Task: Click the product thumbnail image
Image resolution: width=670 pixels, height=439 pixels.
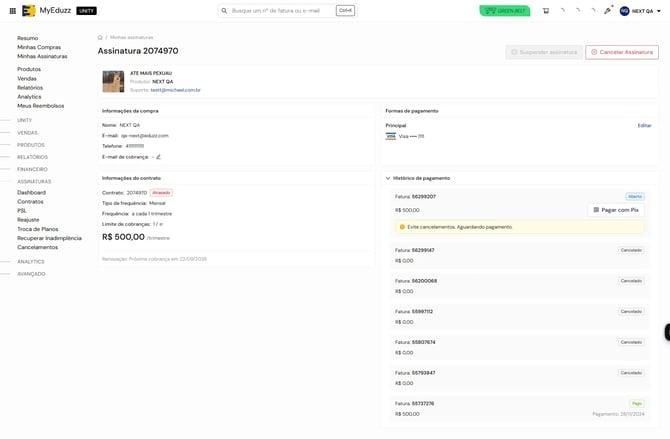Action: coord(113,82)
